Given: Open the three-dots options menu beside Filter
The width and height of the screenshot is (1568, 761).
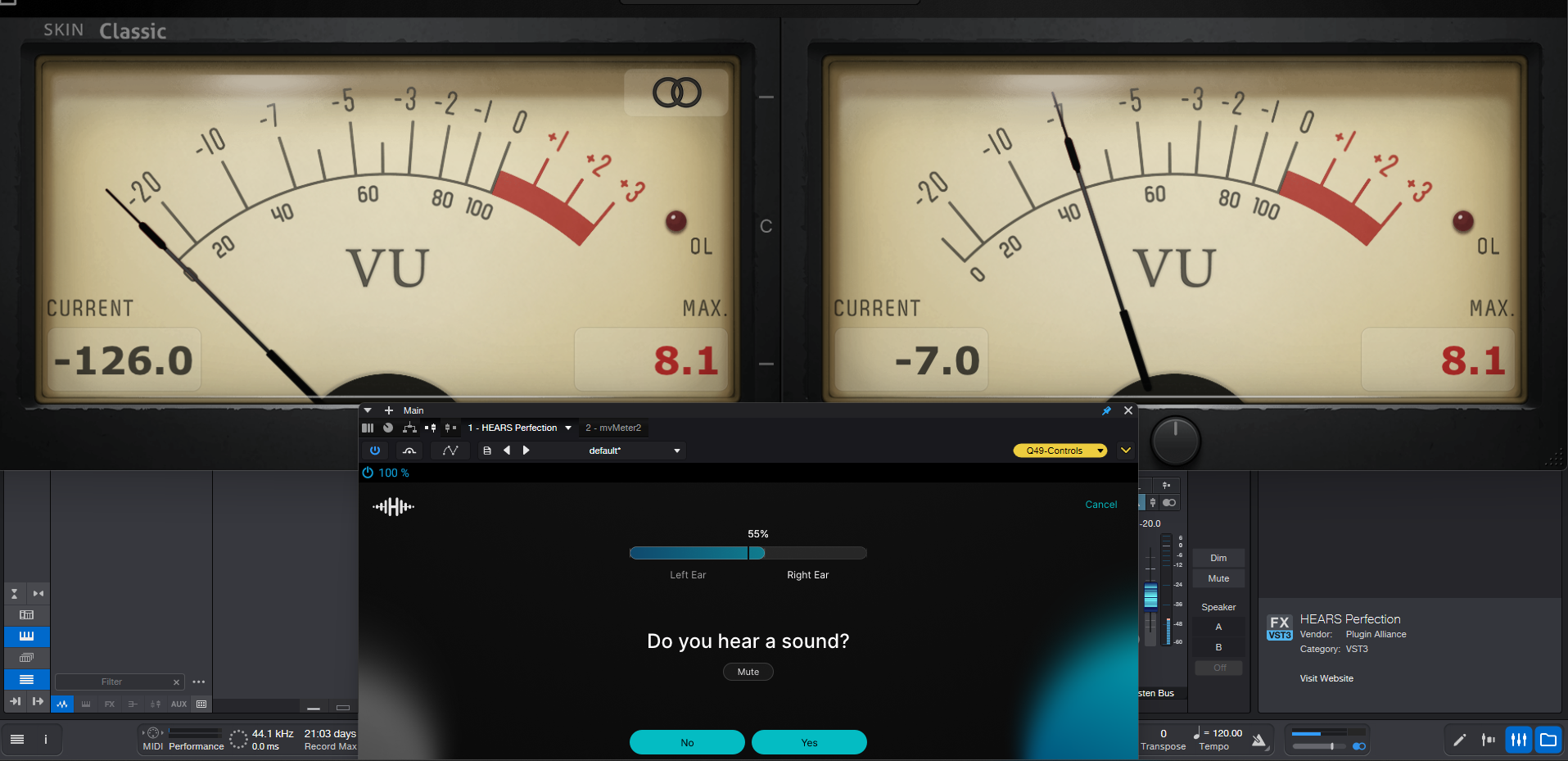Looking at the screenshot, I should tap(199, 682).
